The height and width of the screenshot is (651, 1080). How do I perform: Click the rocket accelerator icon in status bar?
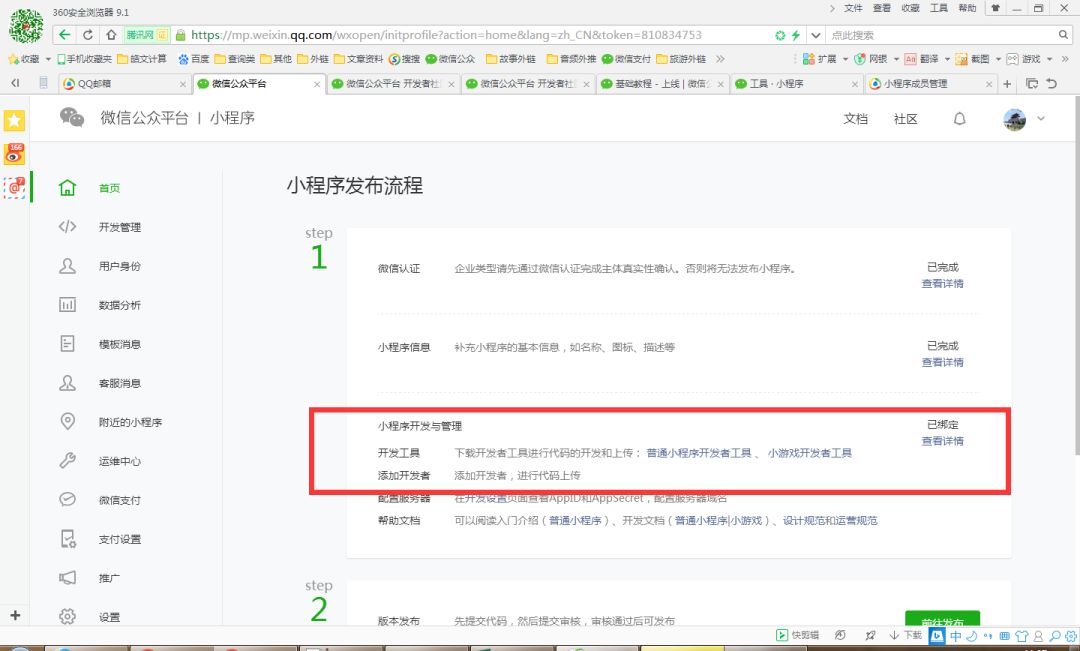871,635
